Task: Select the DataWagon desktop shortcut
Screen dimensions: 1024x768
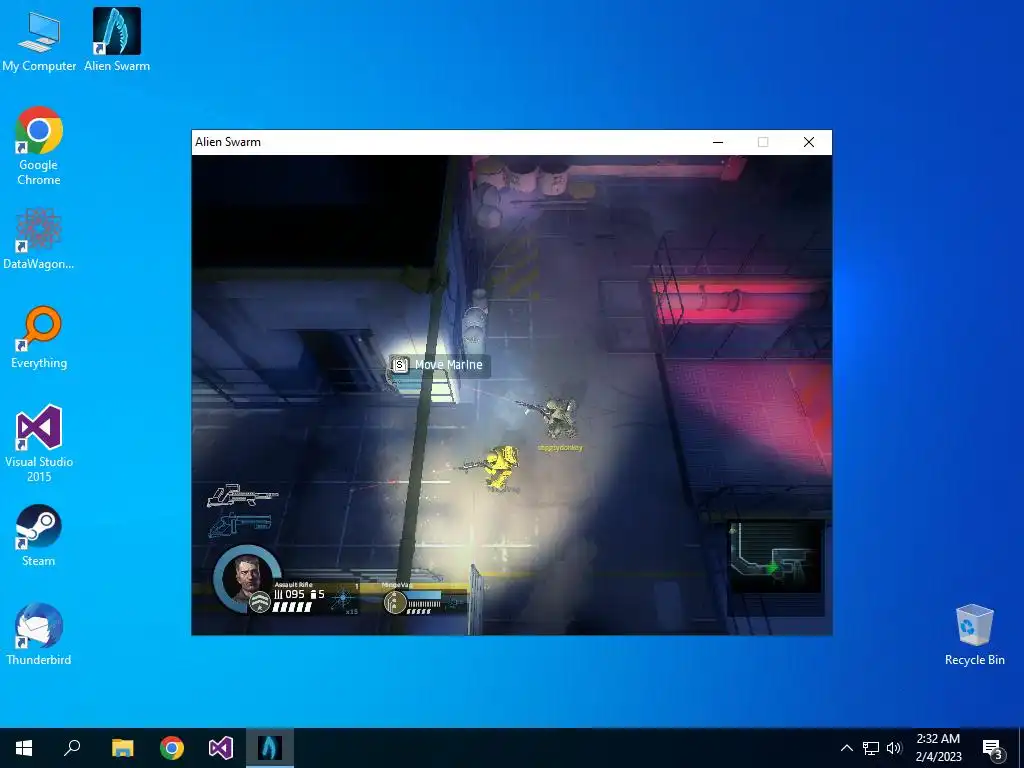Action: tap(39, 239)
